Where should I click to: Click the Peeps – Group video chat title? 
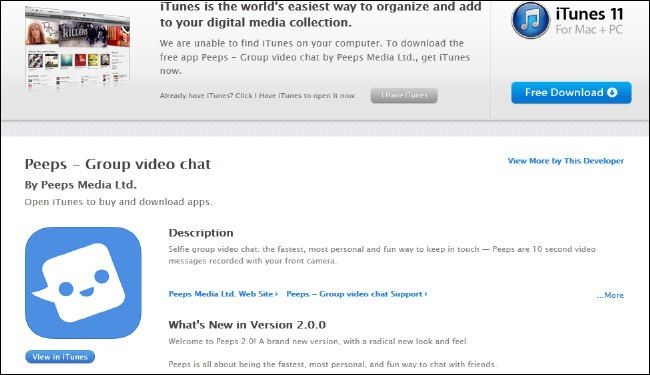[118, 164]
